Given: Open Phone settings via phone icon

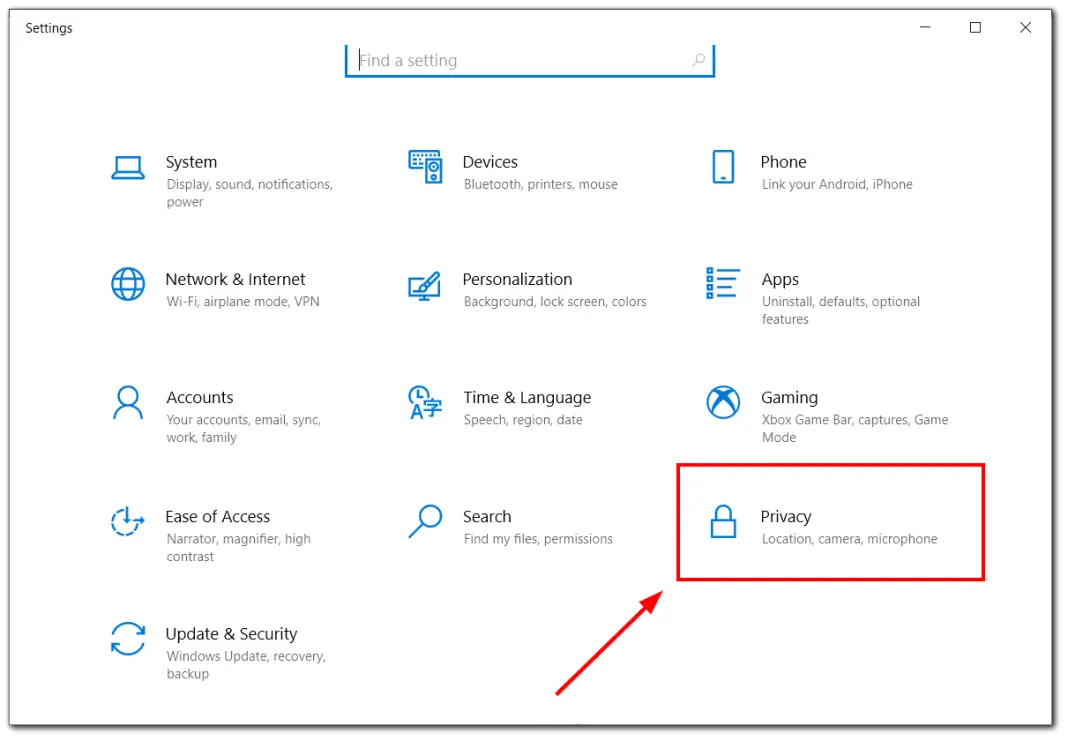Looking at the screenshot, I should click(722, 166).
